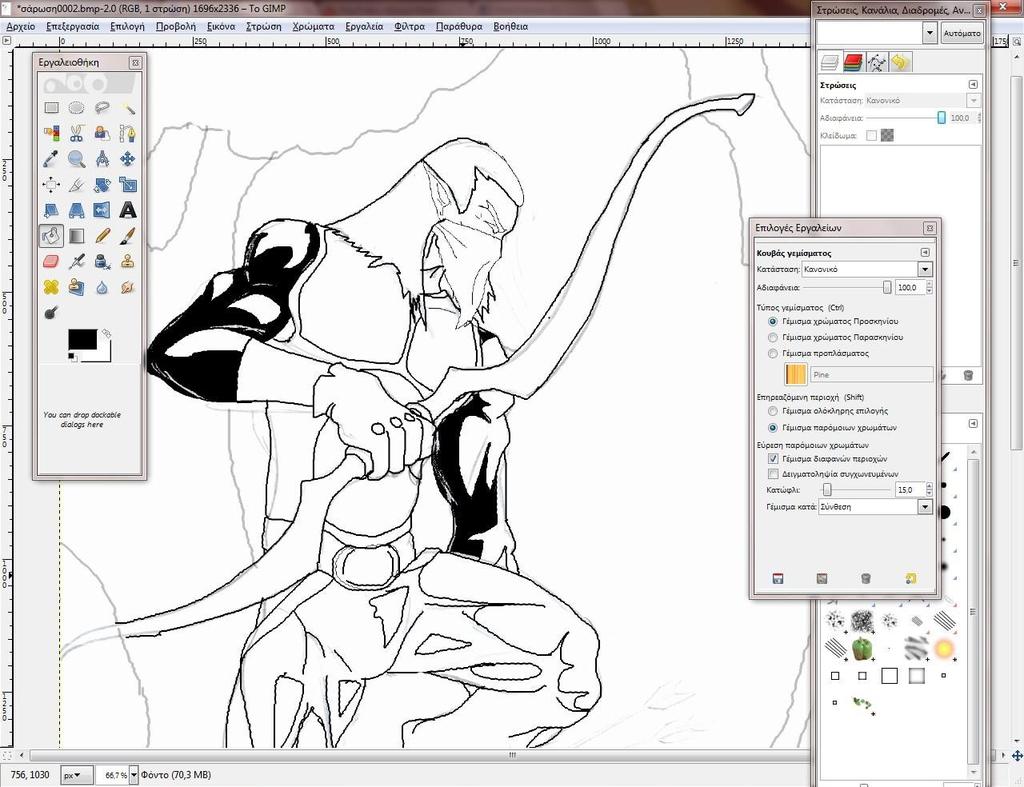Switch to the Undo History tab

(900, 63)
